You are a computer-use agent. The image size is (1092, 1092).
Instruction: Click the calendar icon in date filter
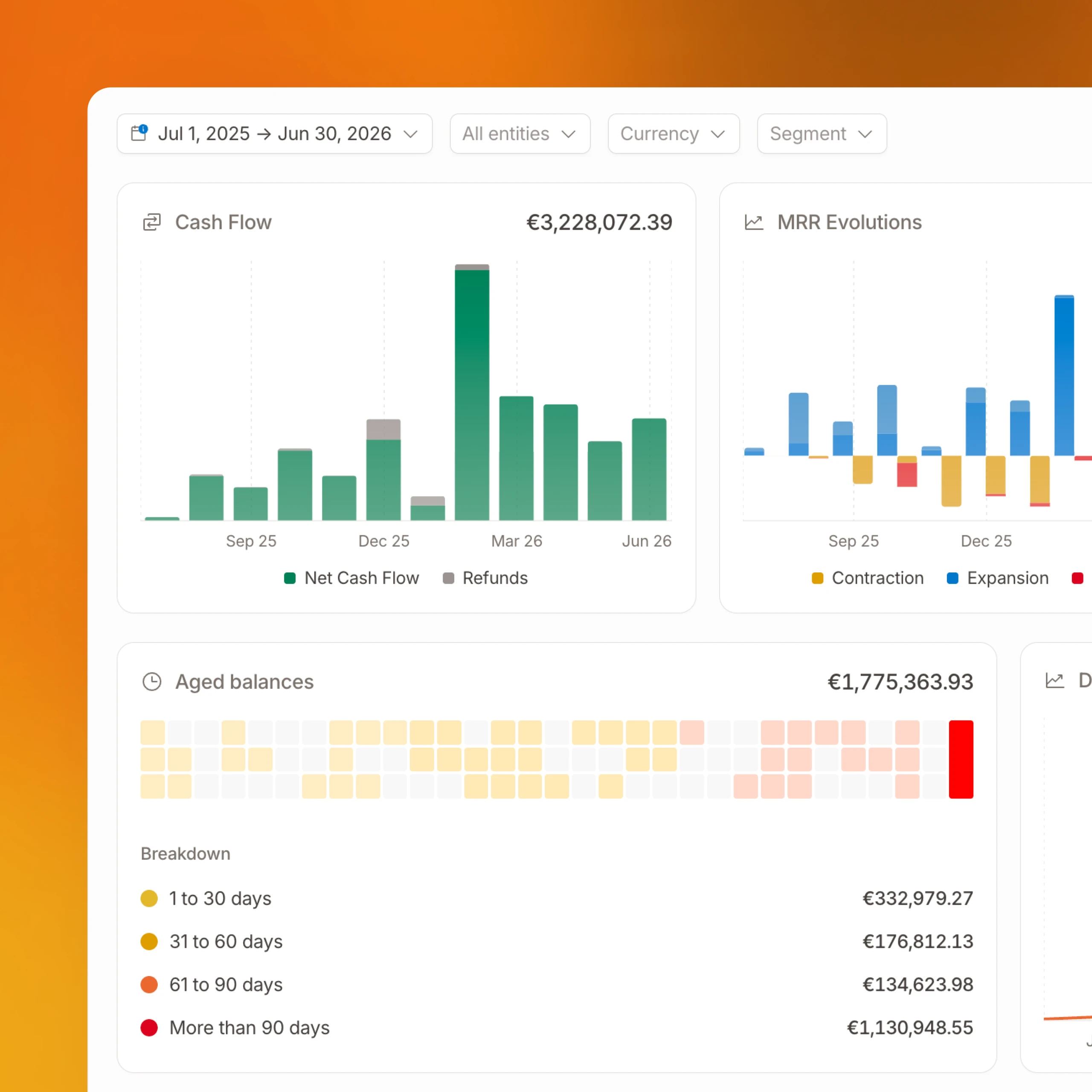139,133
